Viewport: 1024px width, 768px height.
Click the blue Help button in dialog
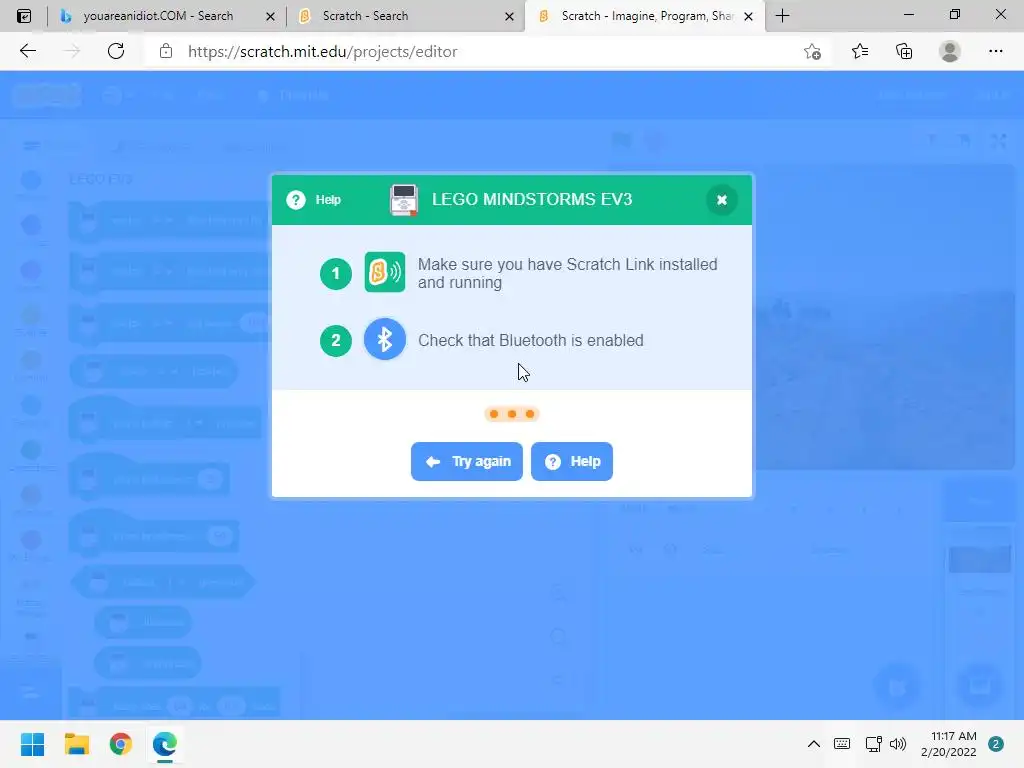click(571, 461)
